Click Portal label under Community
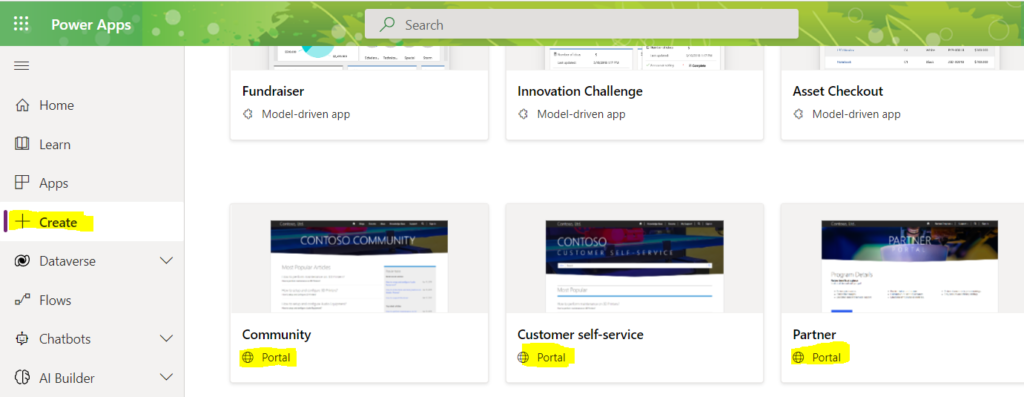This screenshot has height=397, width=1024. pyautogui.click(x=276, y=357)
